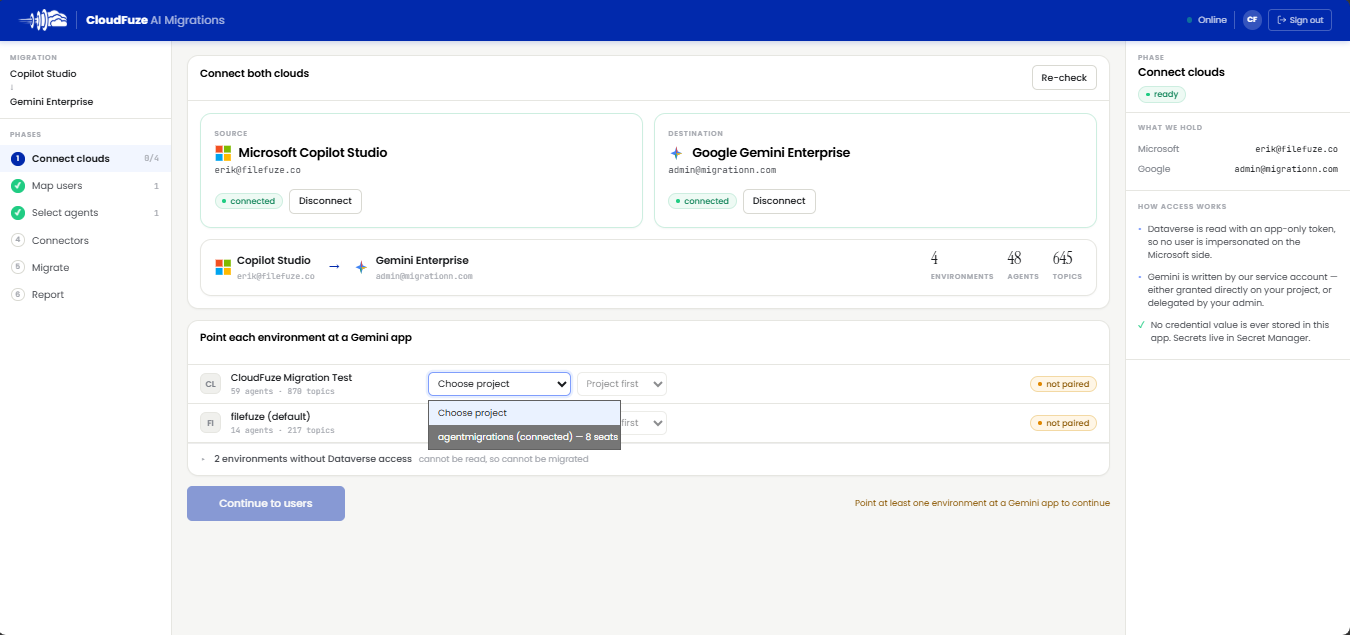The image size is (1350, 635).
Task: Click the Gemini sparkle icon in summary row
Action: [x=361, y=267]
